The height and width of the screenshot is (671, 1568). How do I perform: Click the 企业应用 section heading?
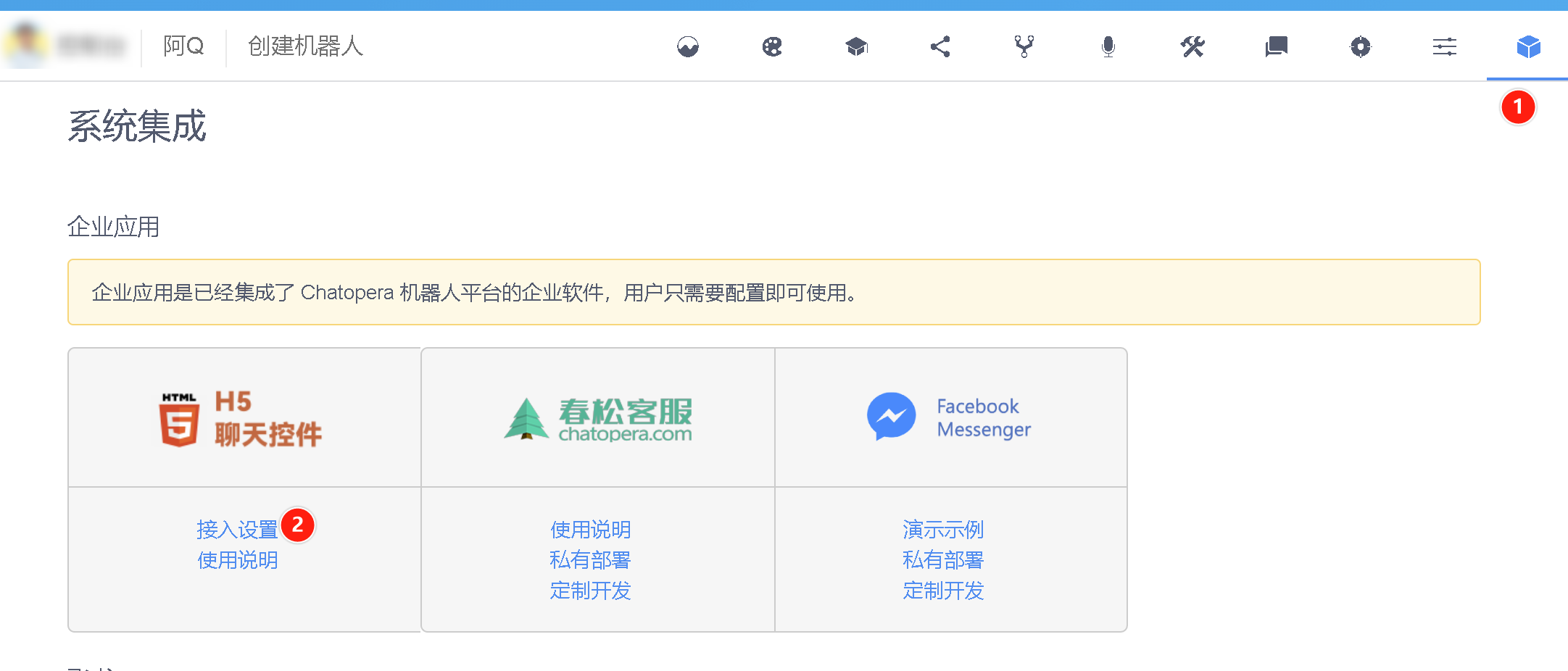pos(113,227)
